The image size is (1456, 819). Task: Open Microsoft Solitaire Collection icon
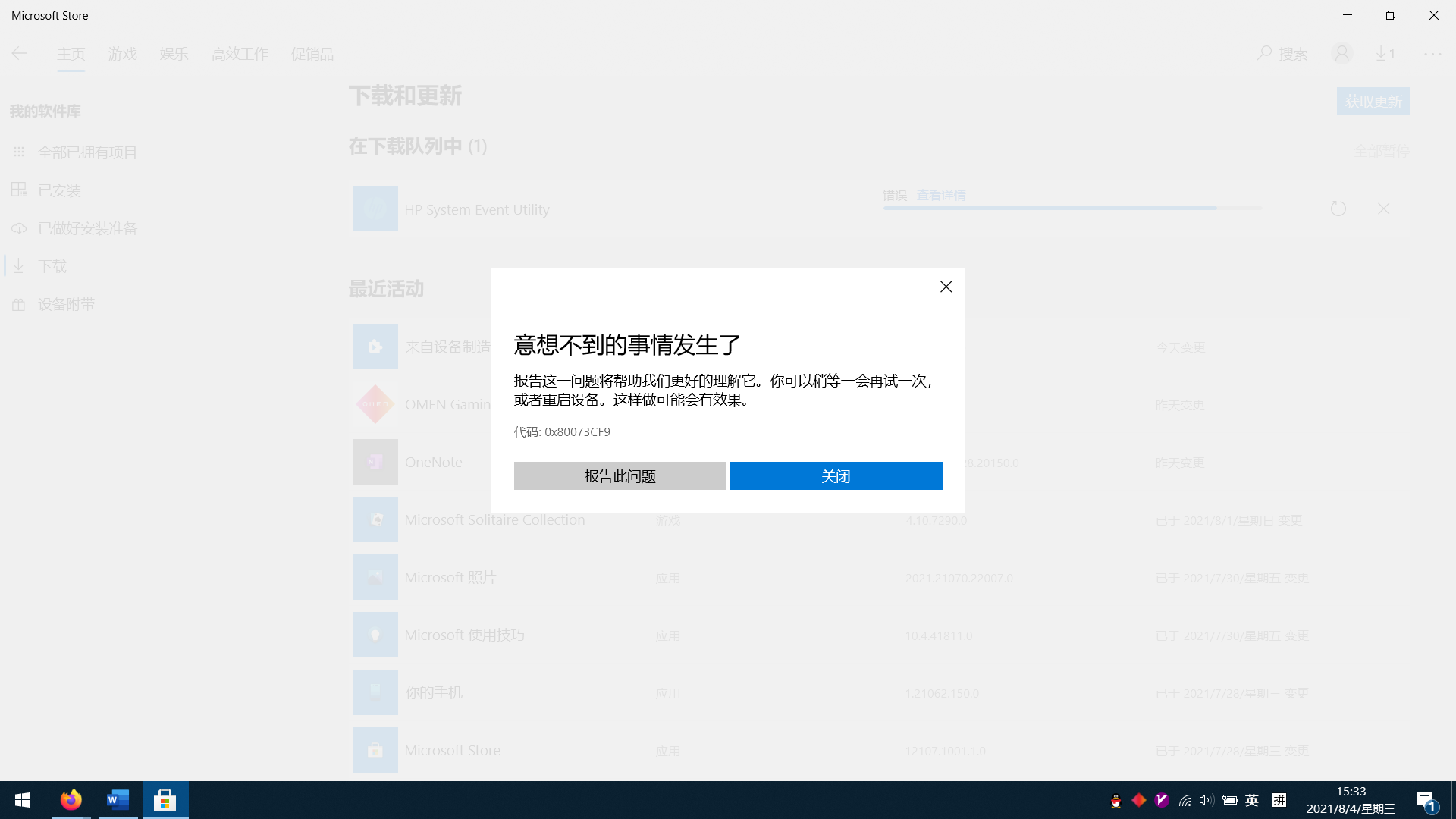[x=375, y=519]
